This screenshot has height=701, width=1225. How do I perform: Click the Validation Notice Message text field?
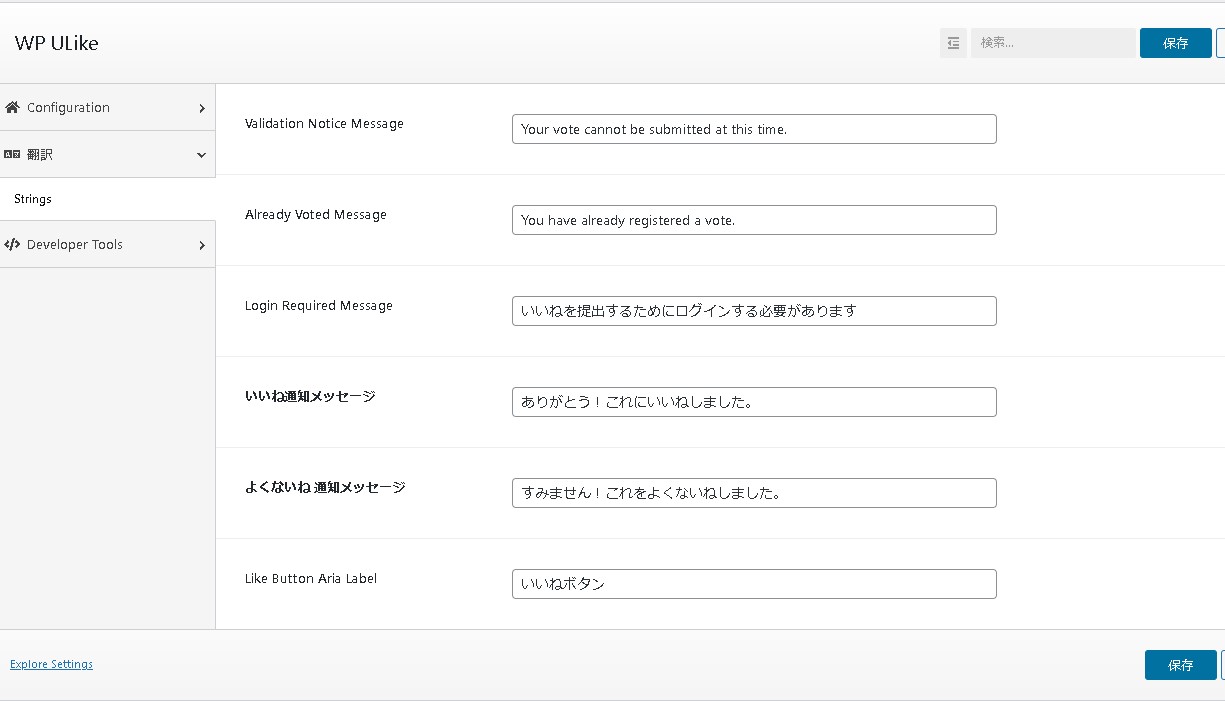point(754,129)
